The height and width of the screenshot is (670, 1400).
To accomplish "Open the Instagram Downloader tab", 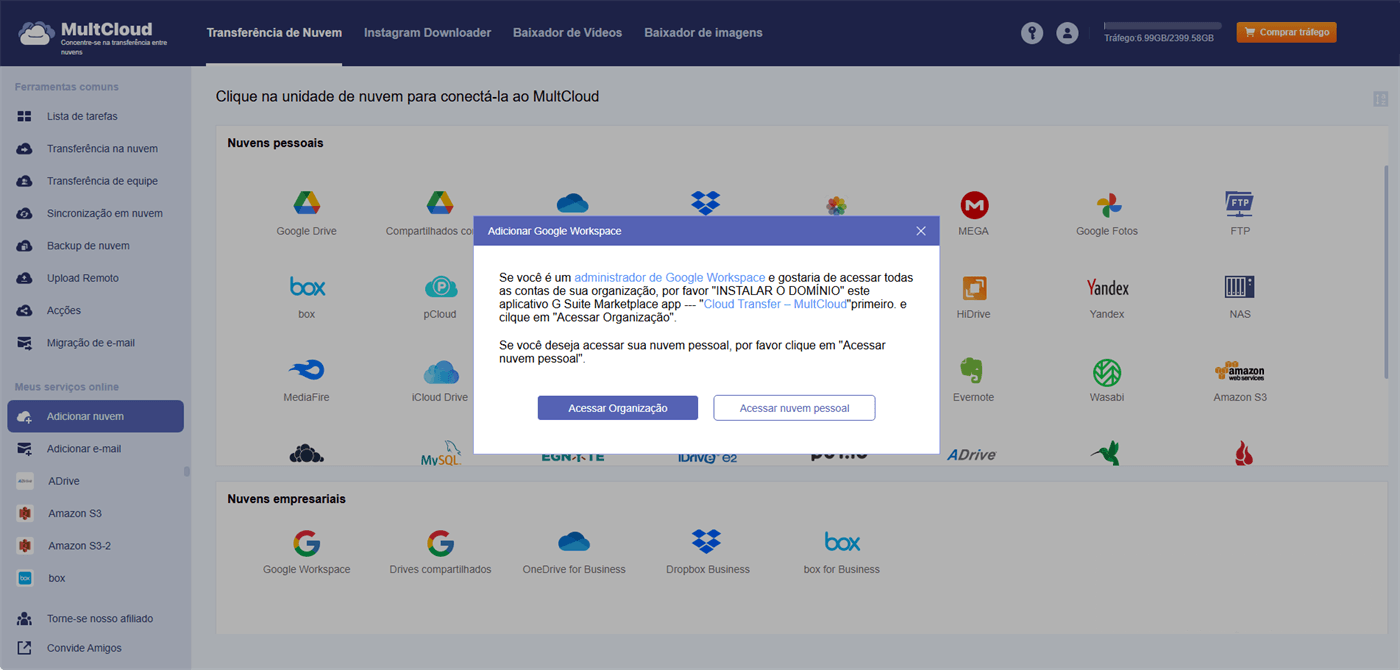I will click(x=427, y=33).
